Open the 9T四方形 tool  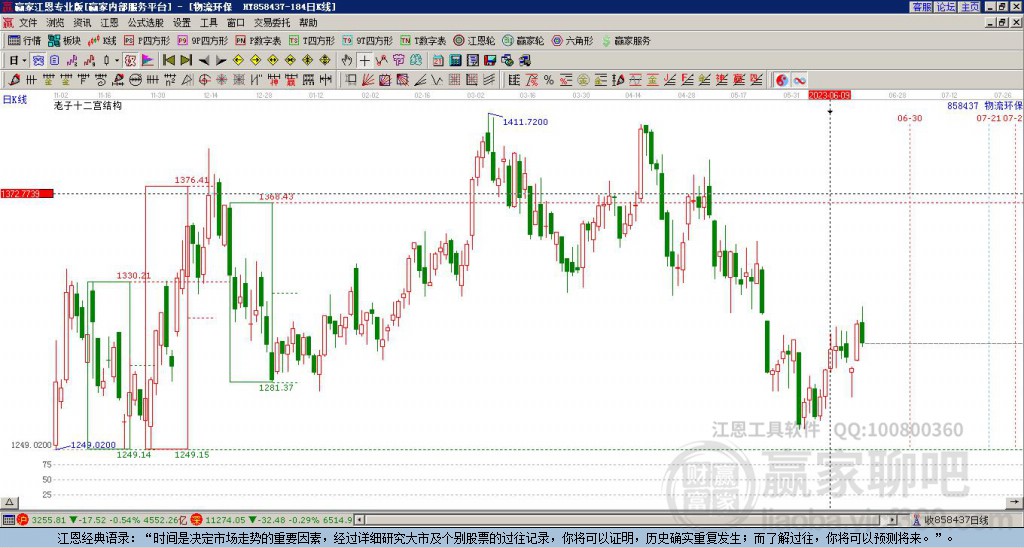pos(368,40)
